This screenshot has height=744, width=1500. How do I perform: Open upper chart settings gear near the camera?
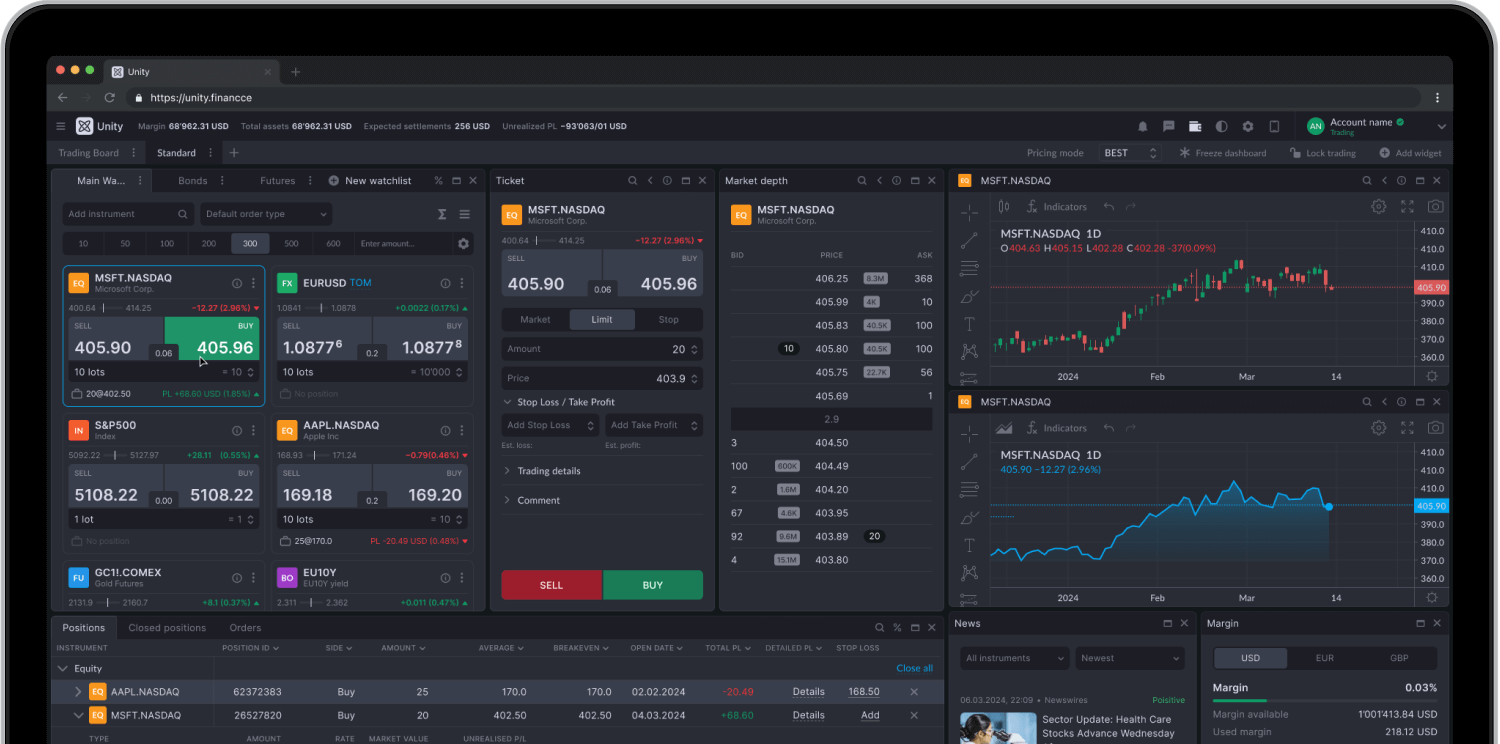click(x=1379, y=206)
